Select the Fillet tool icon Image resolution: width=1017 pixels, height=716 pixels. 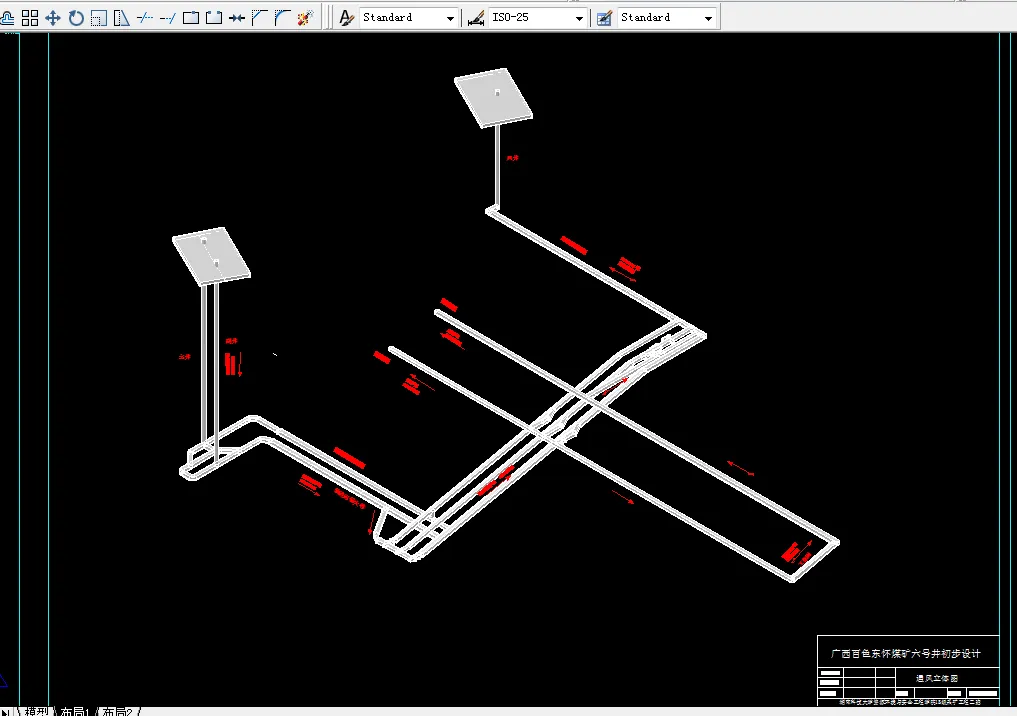(x=283, y=18)
